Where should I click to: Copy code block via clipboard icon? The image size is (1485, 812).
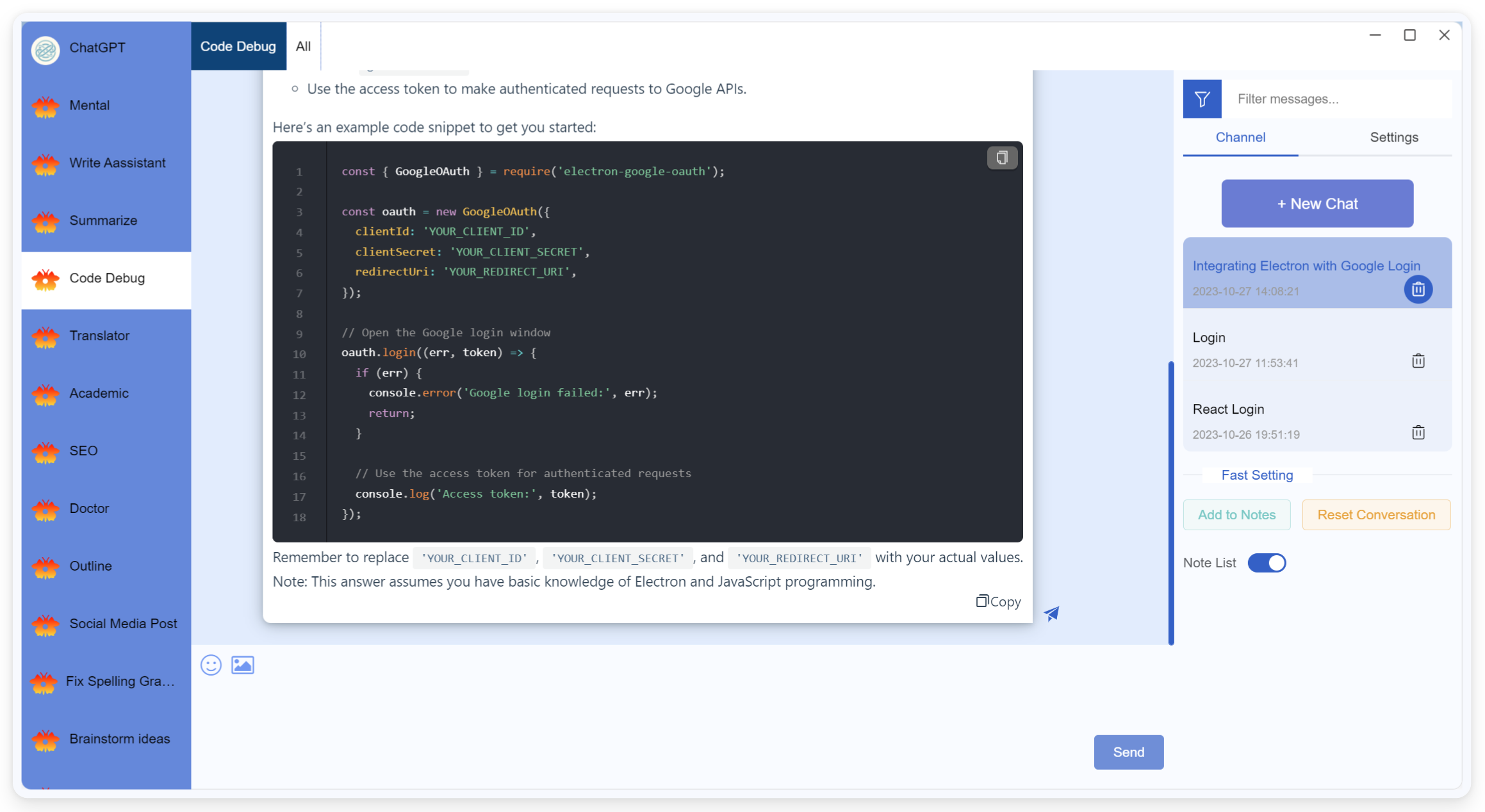tap(1002, 158)
